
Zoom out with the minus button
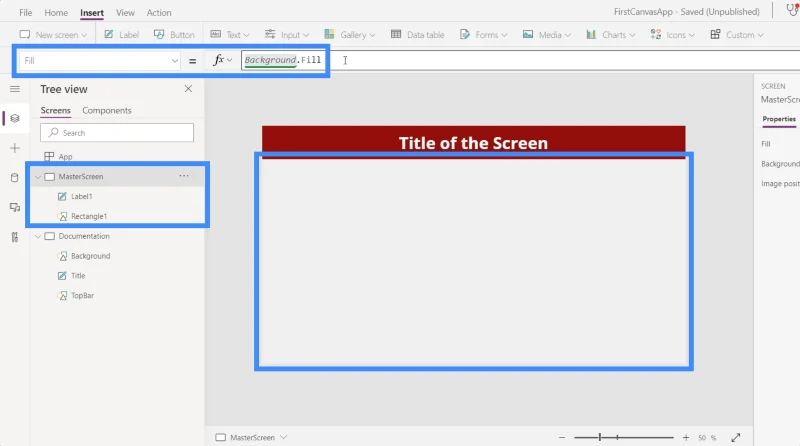click(x=562, y=438)
